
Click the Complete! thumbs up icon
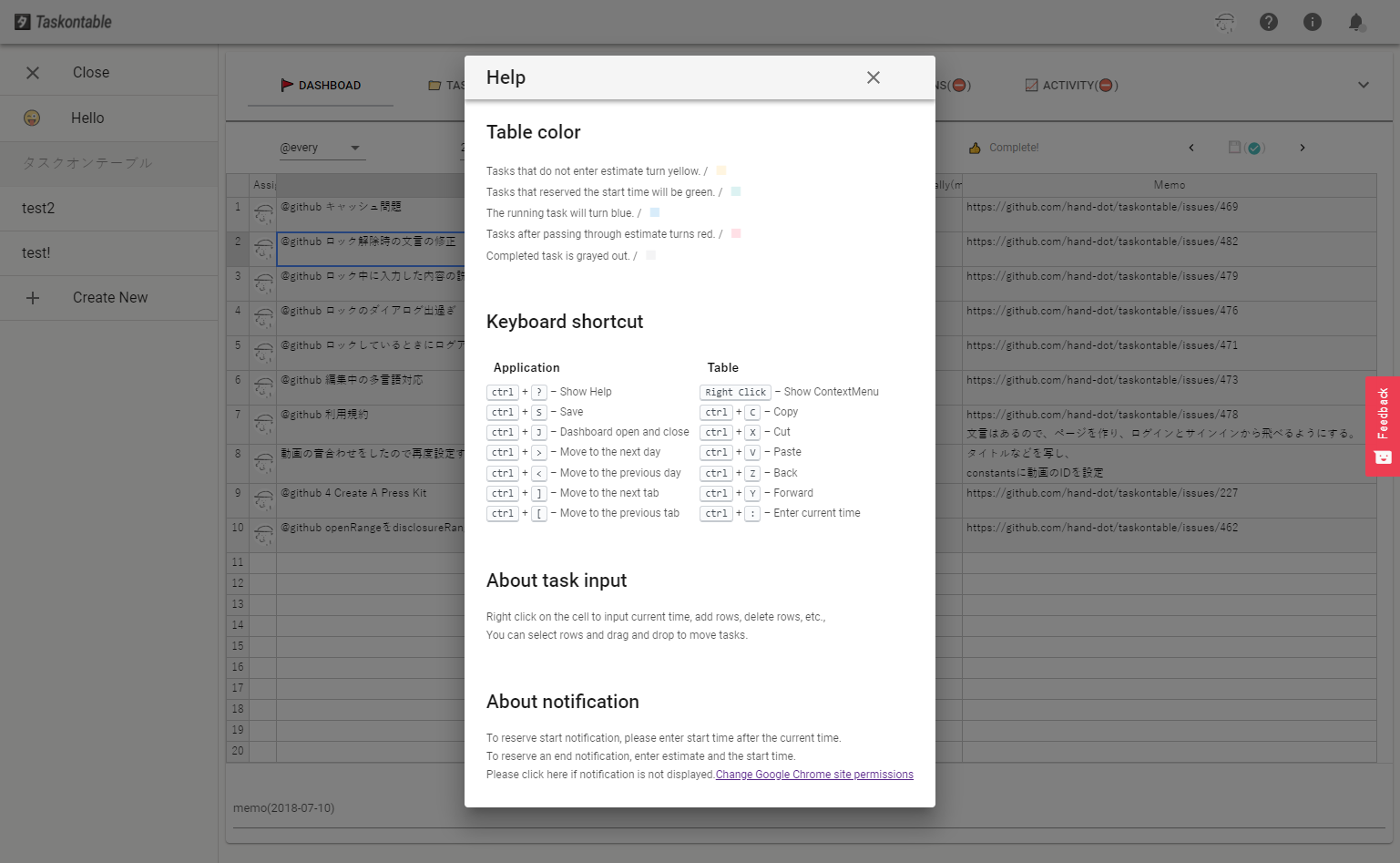point(975,148)
